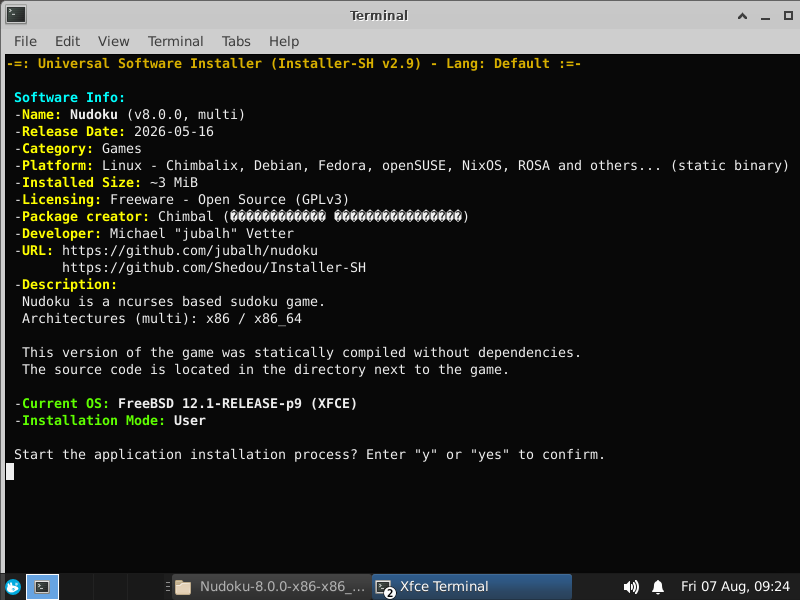Click the '-Description:' label
Viewport: 800px width, 600px height.
(x=65, y=285)
